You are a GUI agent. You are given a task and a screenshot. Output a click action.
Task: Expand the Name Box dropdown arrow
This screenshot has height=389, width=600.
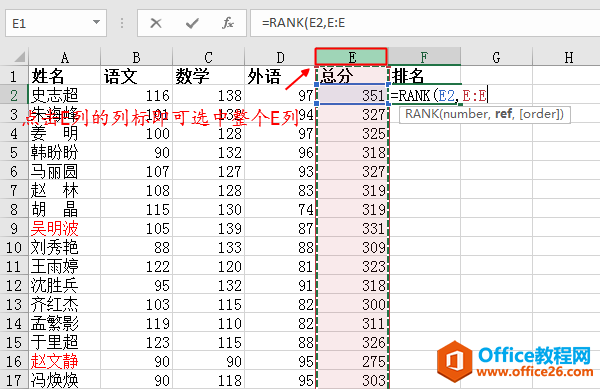pos(96,23)
